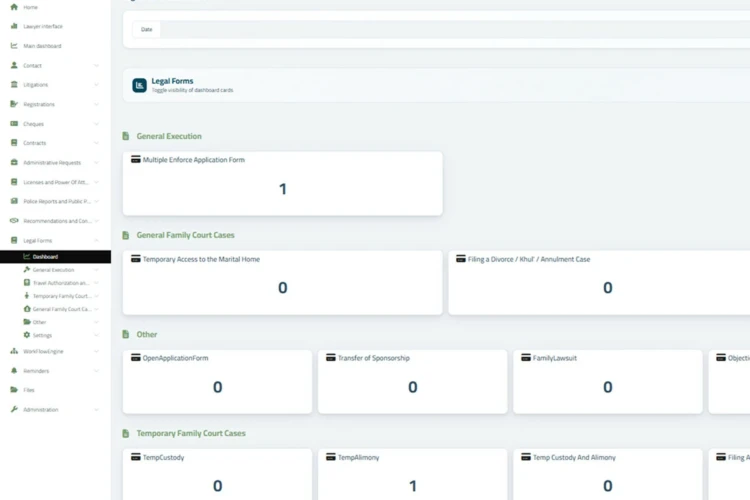The height and width of the screenshot is (500, 750).
Task: Open the Filing a Divorce / Khul' / Annulment card
Action: [599, 283]
